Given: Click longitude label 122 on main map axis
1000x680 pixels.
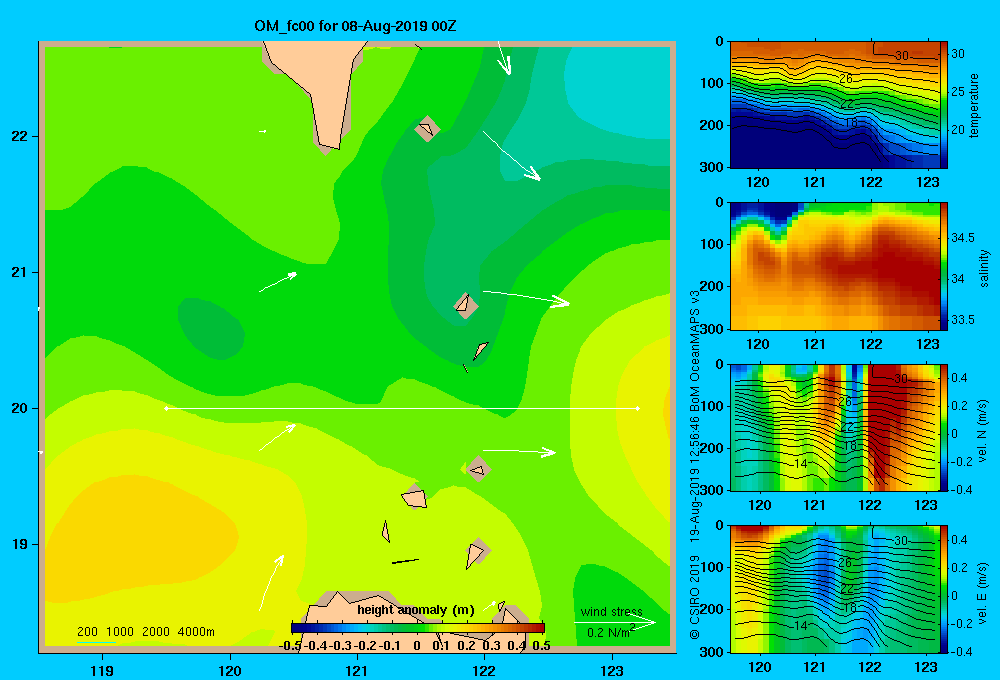Looking at the screenshot, I should click(484, 670).
